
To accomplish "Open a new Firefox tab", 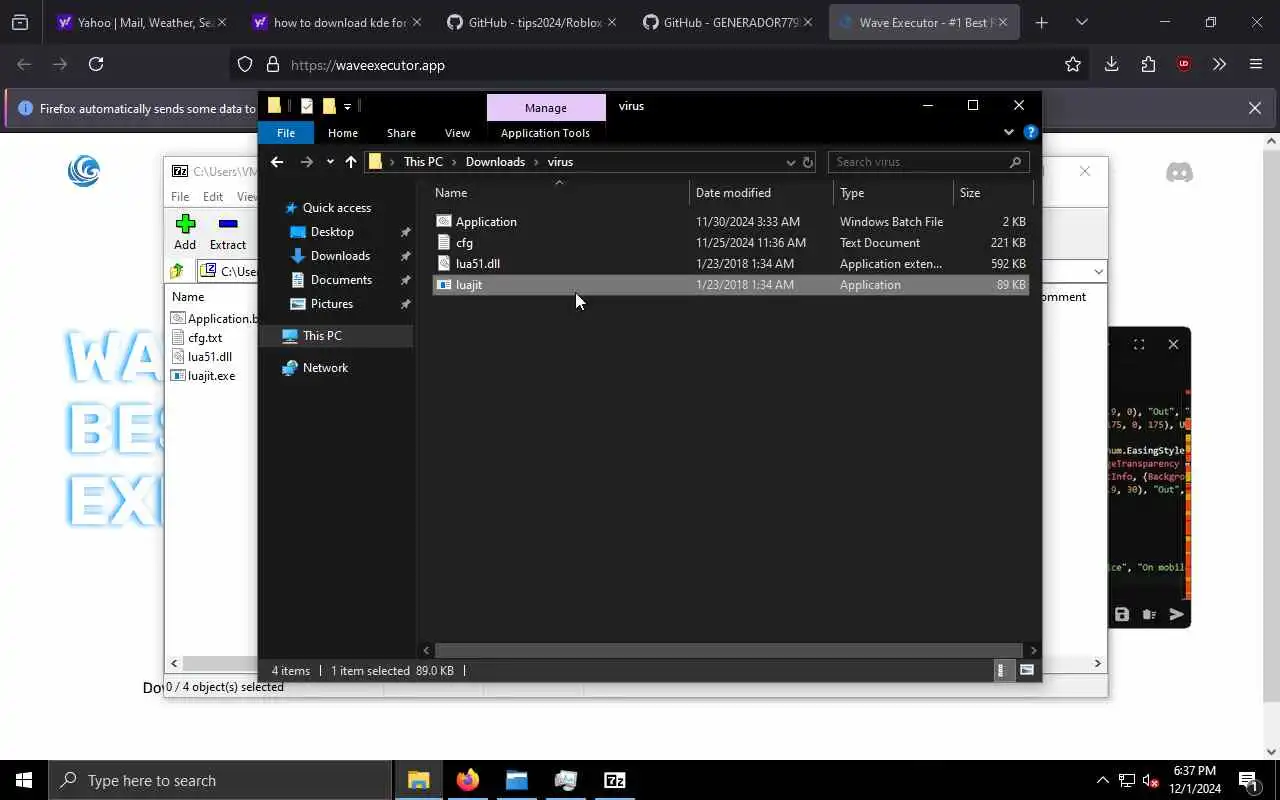I will [1042, 22].
